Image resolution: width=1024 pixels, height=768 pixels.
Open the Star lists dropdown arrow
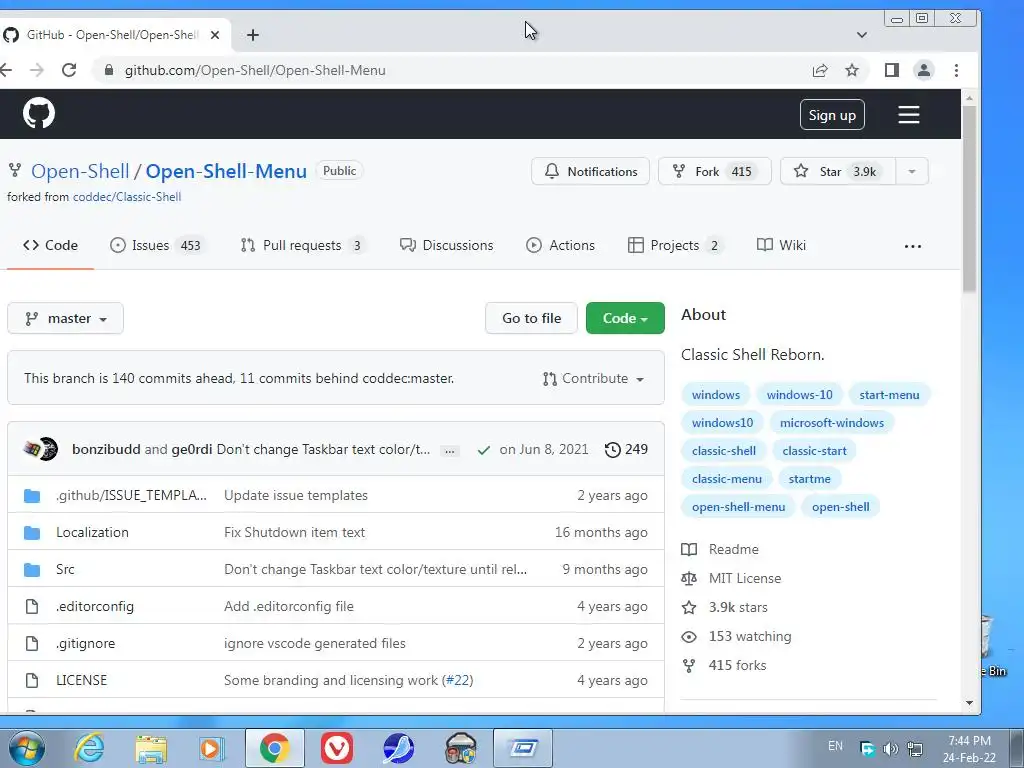912,172
